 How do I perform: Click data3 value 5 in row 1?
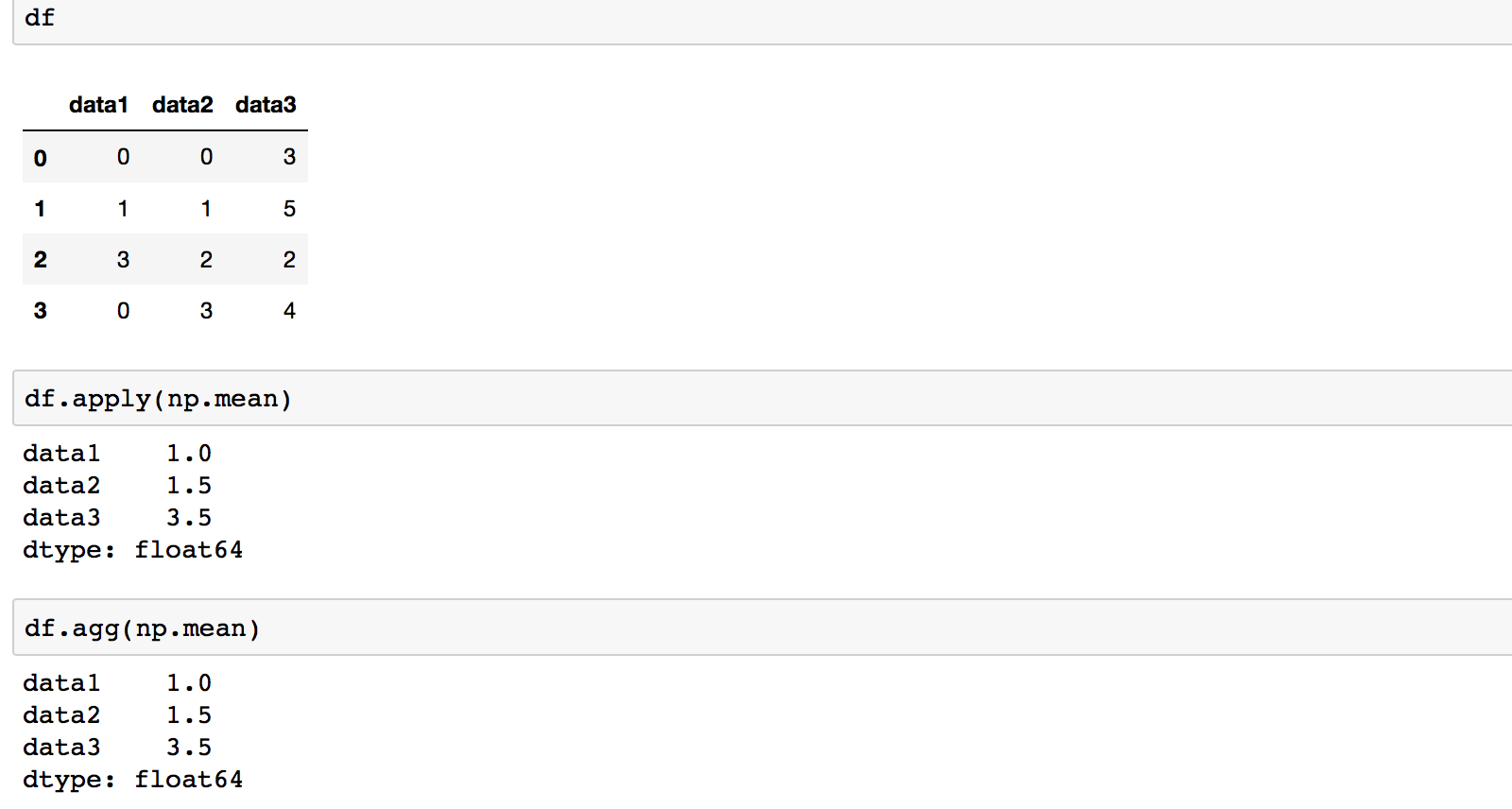[x=289, y=209]
